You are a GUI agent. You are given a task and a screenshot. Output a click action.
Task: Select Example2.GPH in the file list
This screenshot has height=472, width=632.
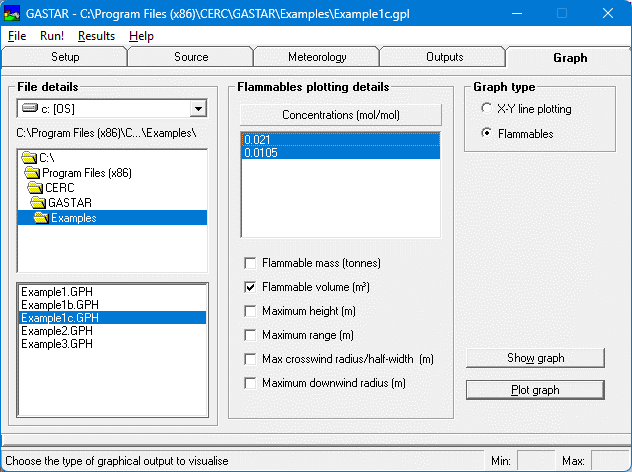57,330
